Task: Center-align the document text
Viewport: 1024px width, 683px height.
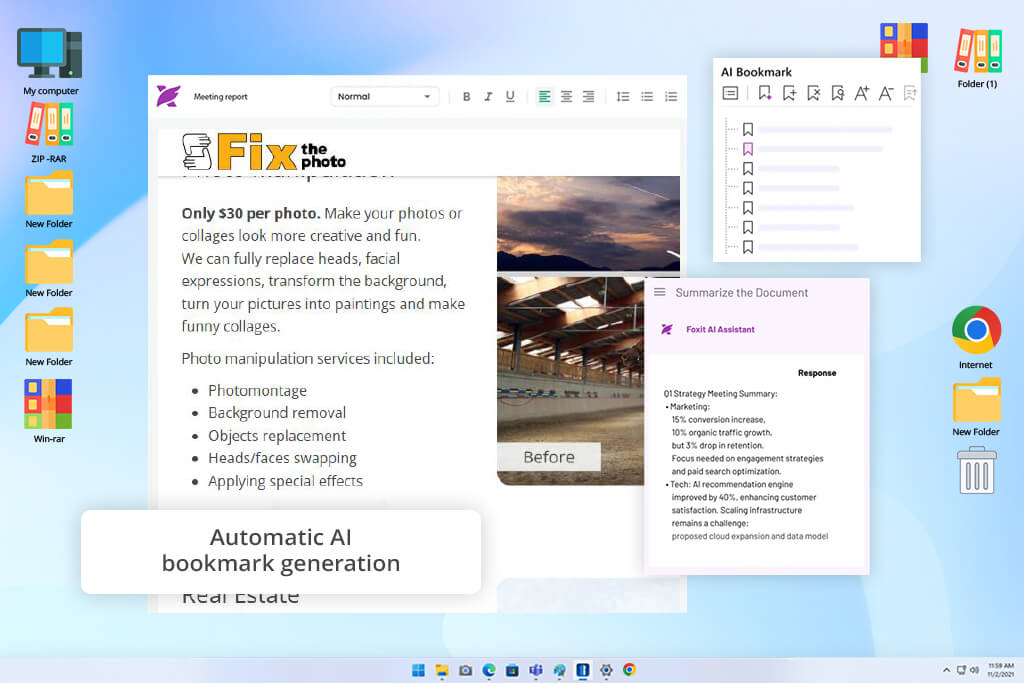Action: (566, 97)
